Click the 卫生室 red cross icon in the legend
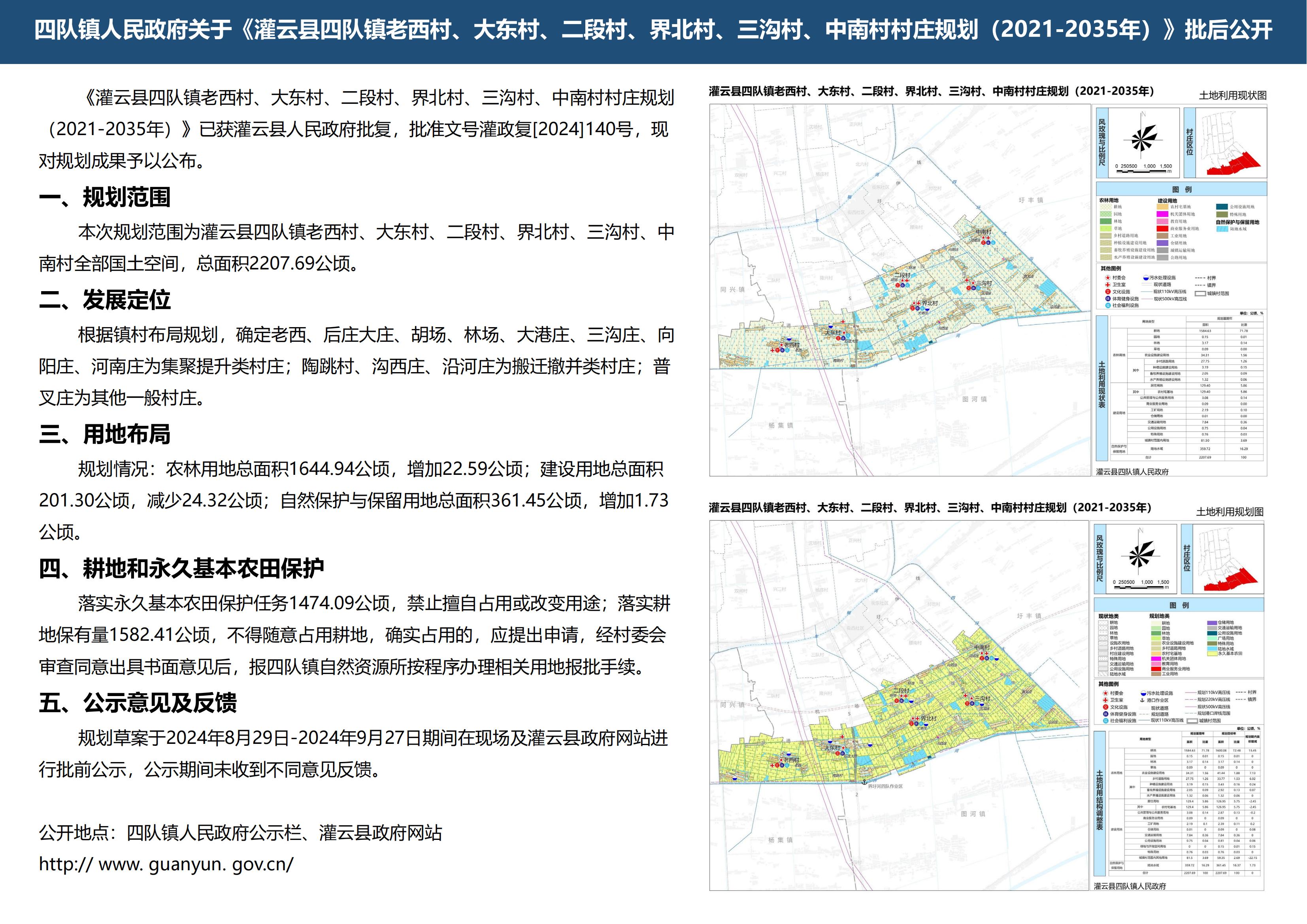 1108,284
